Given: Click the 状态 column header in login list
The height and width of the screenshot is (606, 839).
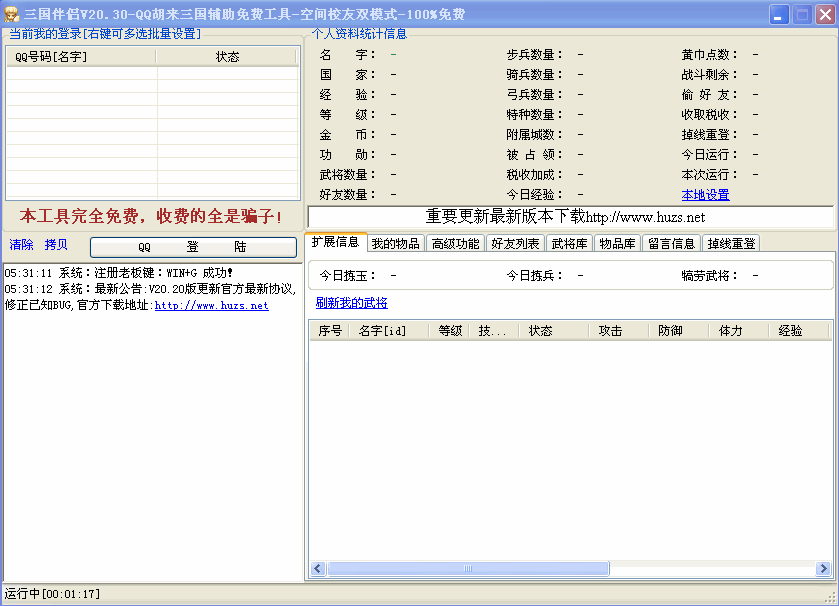Looking at the screenshot, I should (x=227, y=57).
